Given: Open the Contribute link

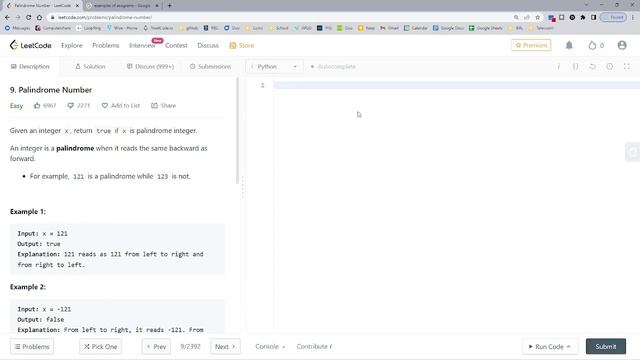Looking at the screenshot, I should 314,347.
